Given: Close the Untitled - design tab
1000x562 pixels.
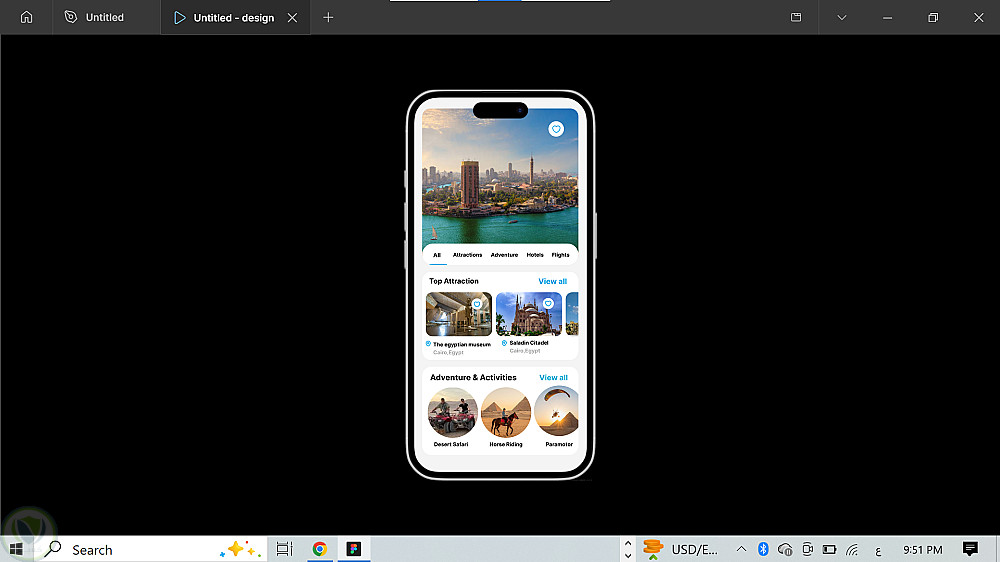Looking at the screenshot, I should (x=292, y=18).
